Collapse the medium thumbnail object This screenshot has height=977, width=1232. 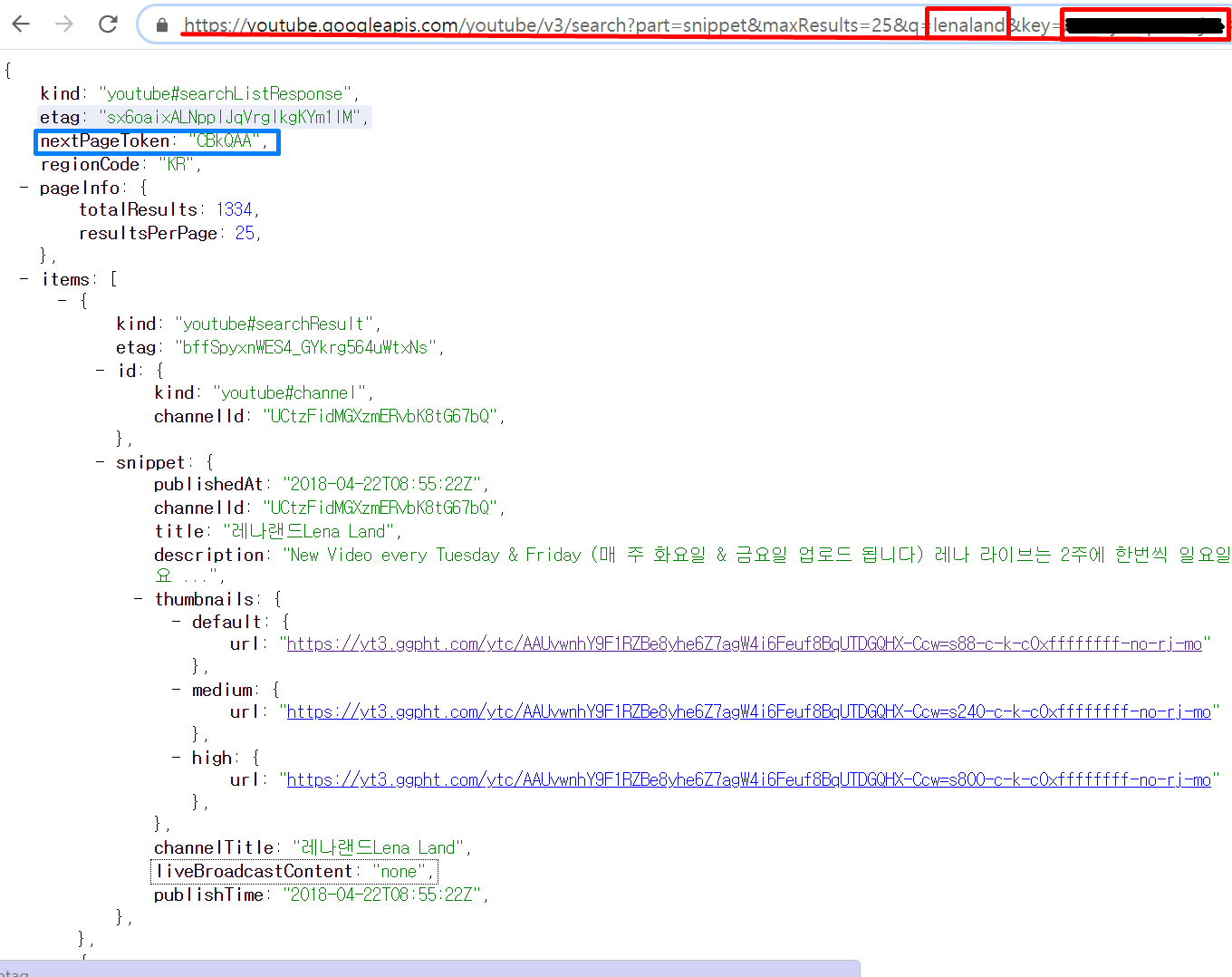(177, 690)
